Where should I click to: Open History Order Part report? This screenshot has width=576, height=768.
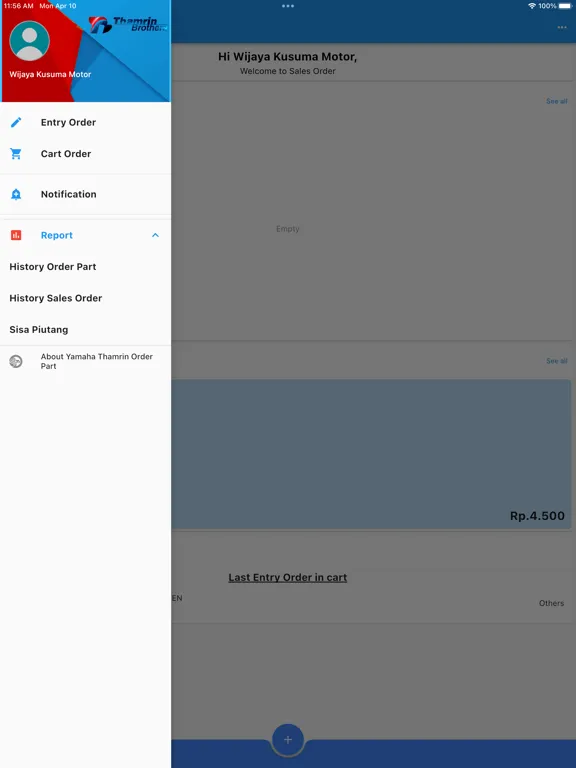click(86, 267)
